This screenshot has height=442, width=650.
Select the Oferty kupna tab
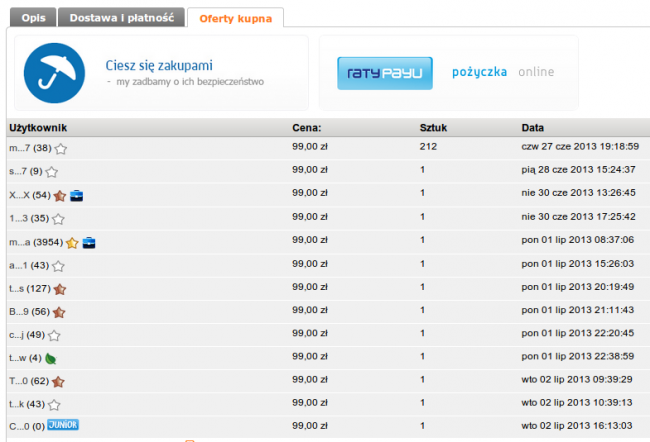(235, 18)
